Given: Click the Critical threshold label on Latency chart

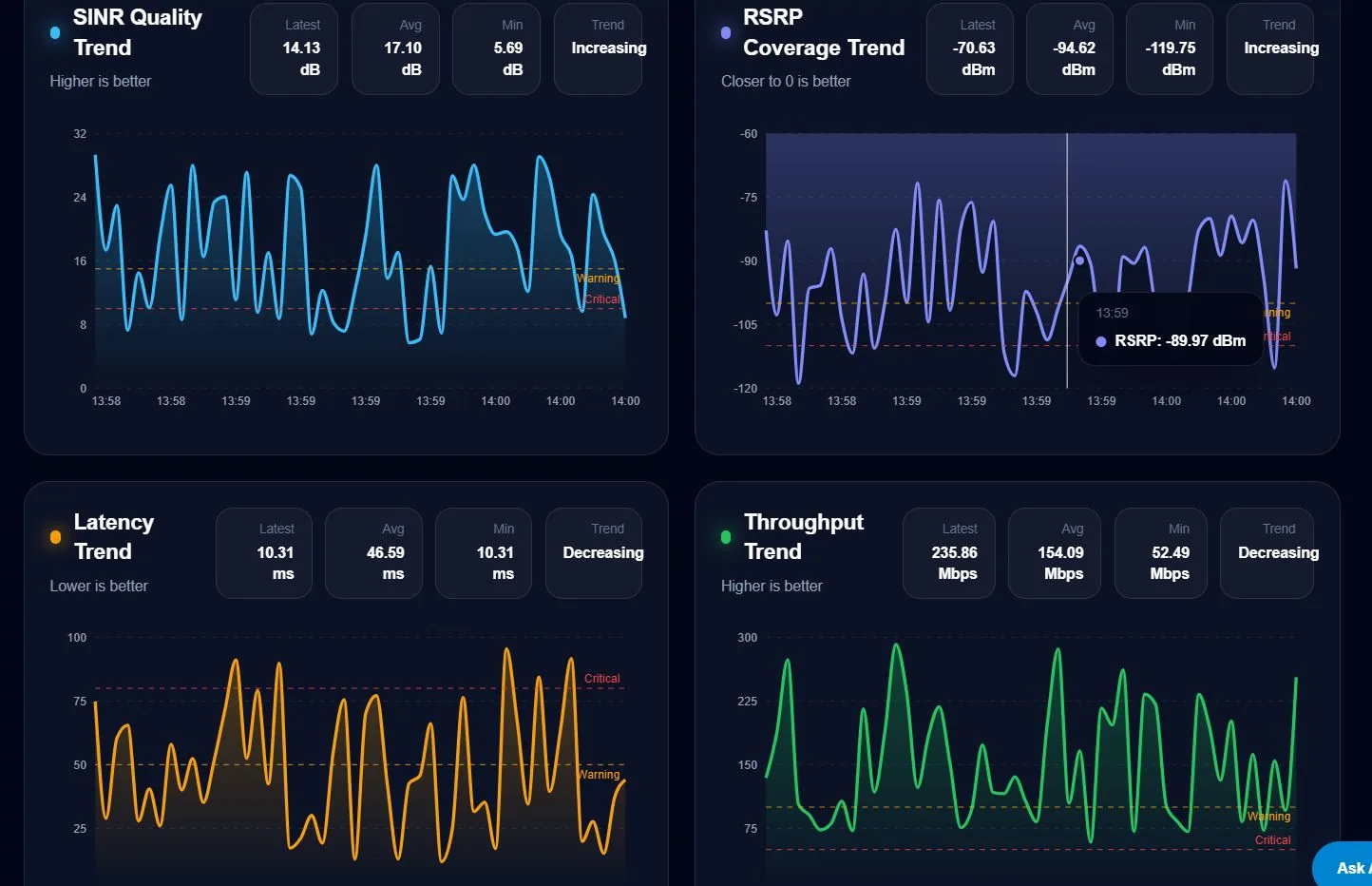Looking at the screenshot, I should pyautogui.click(x=601, y=679).
